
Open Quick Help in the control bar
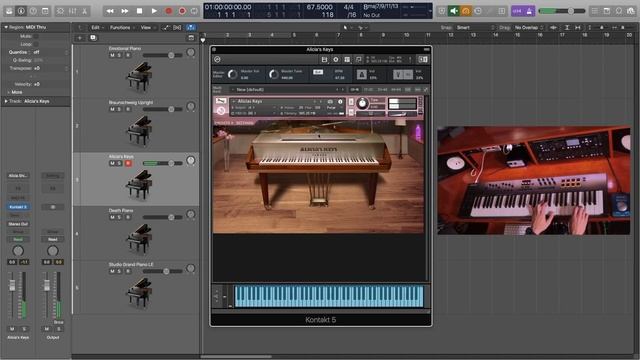[33, 11]
